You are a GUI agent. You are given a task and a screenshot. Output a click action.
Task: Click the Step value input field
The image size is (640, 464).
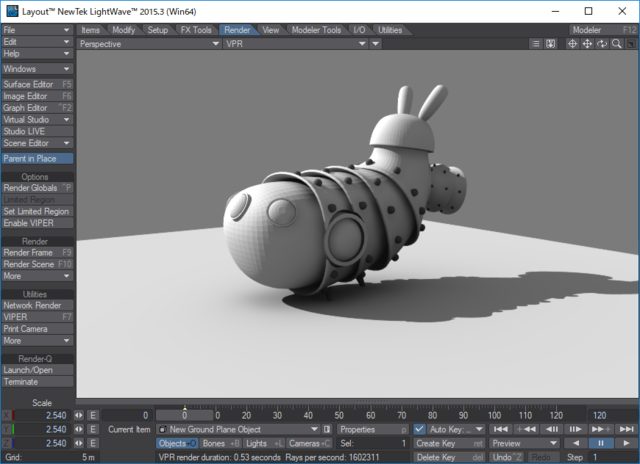point(613,457)
